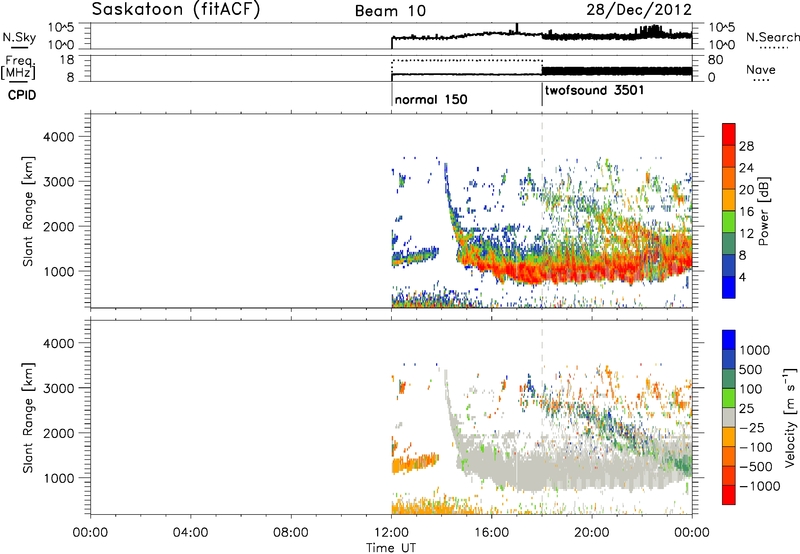Click the 'Slant Range [km]' label of the velocity panel
Screen dimensions: 800x554
tap(28, 418)
